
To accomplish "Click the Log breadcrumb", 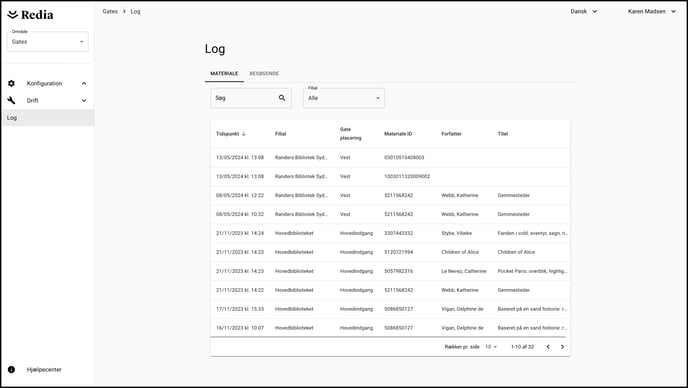I will tap(135, 11).
